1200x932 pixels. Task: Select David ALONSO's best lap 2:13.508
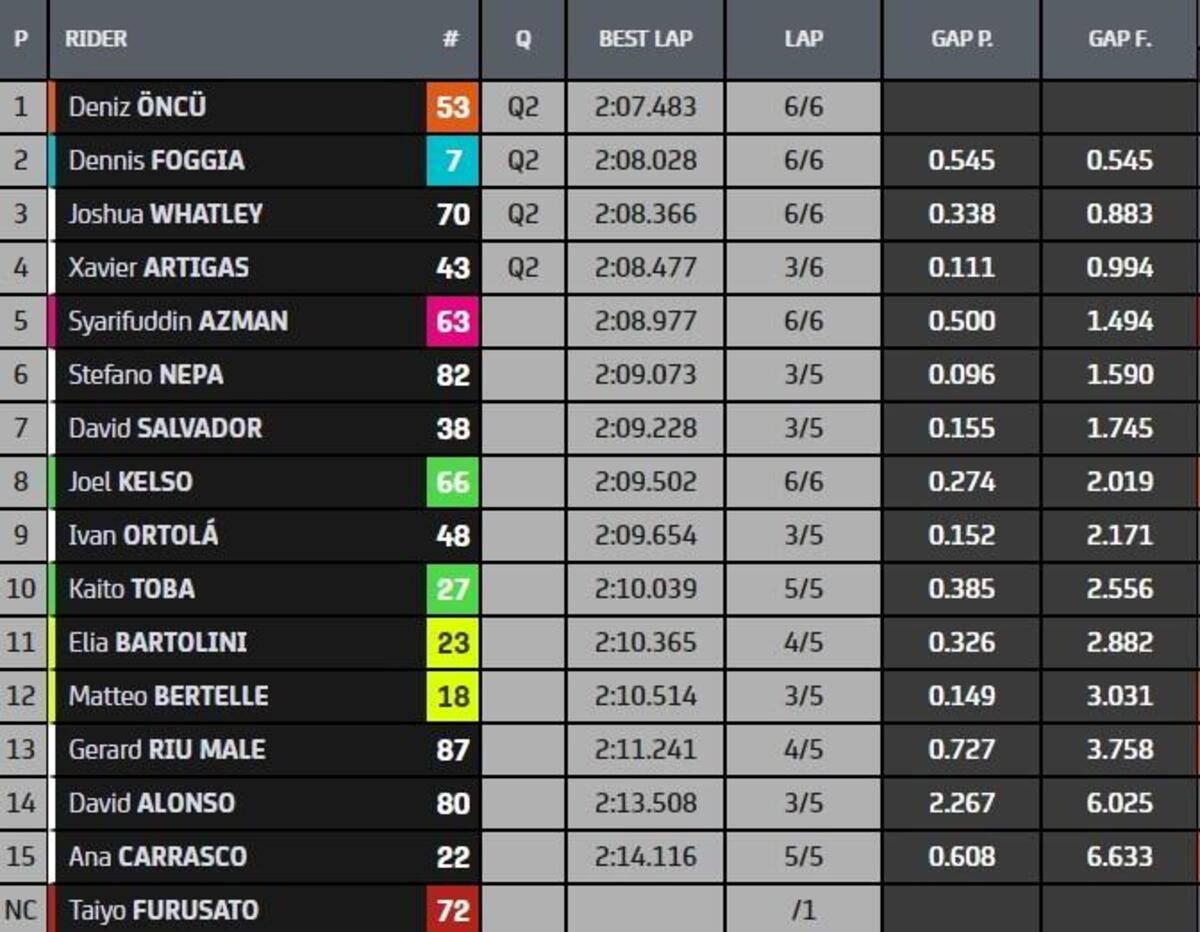(645, 803)
